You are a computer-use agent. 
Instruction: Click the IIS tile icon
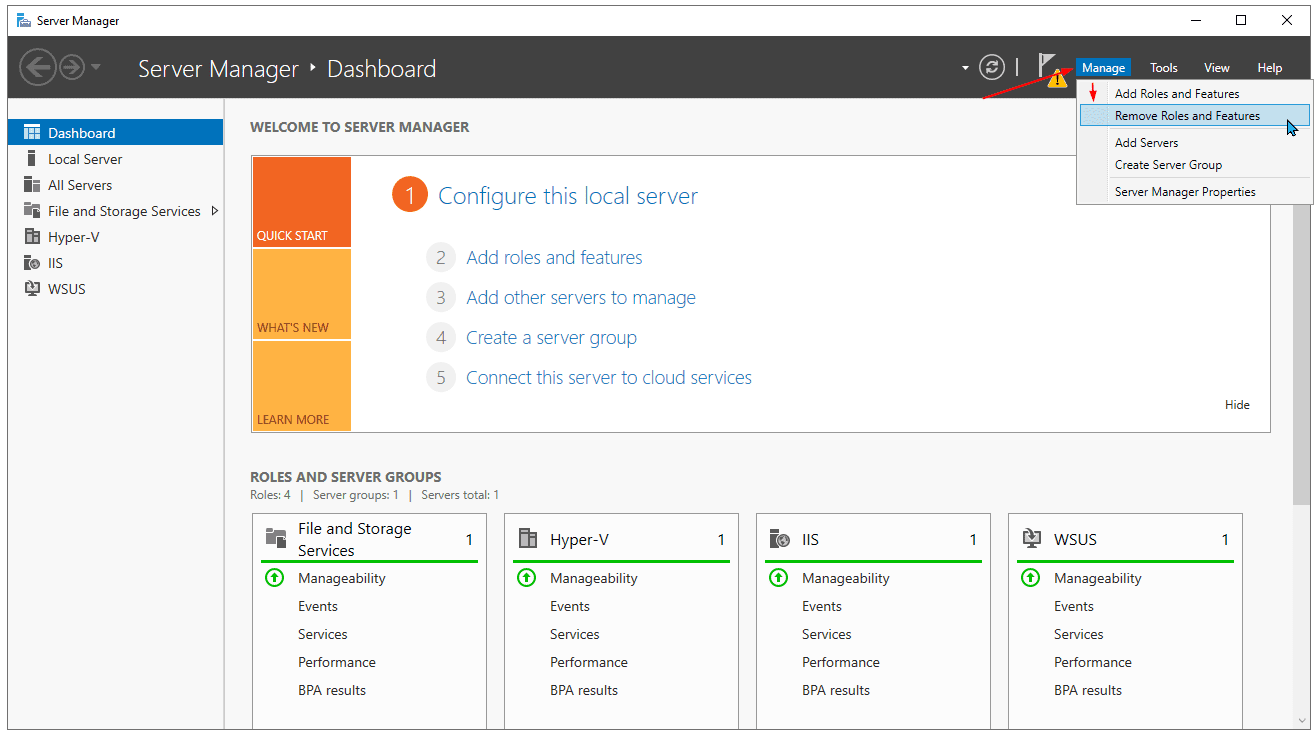point(780,539)
